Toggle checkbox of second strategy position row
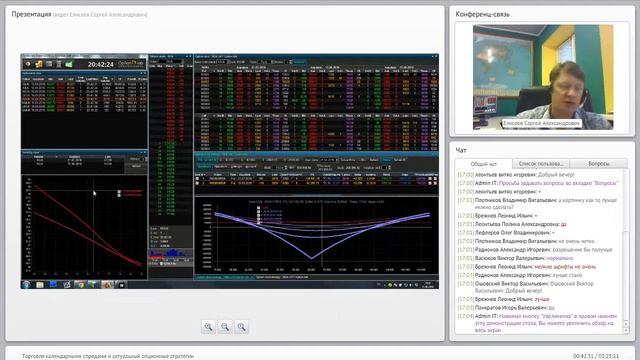Image resolution: width=640 pixels, height=360 pixels. pos(198,183)
